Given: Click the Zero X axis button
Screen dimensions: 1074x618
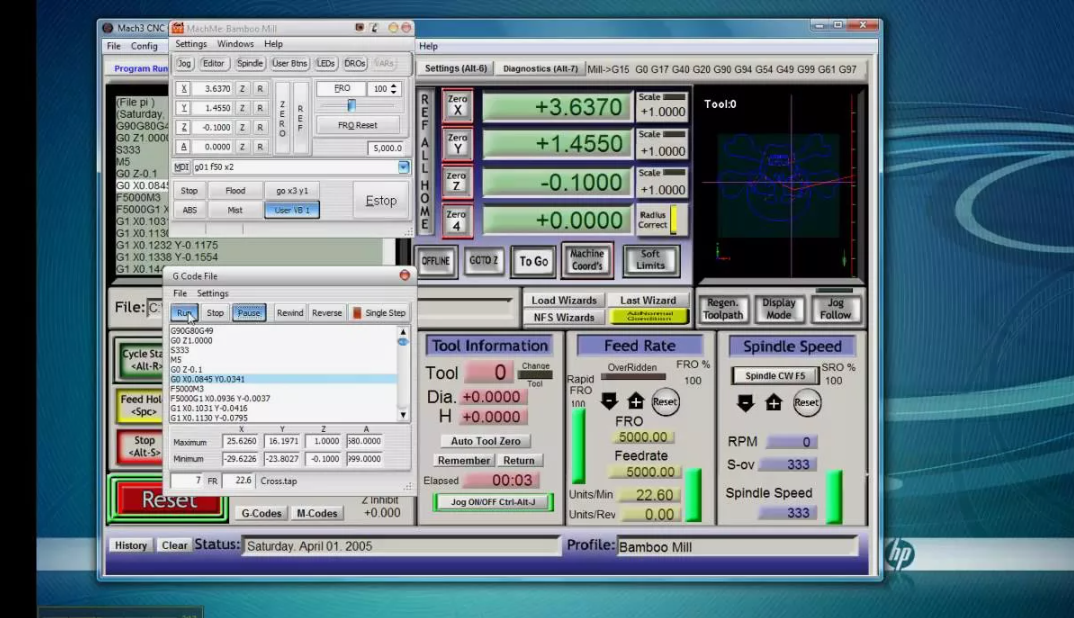Looking at the screenshot, I should click(x=457, y=106).
